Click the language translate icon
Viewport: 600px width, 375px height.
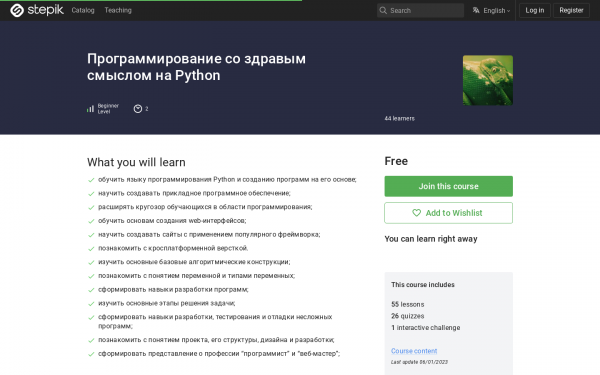(476, 10)
